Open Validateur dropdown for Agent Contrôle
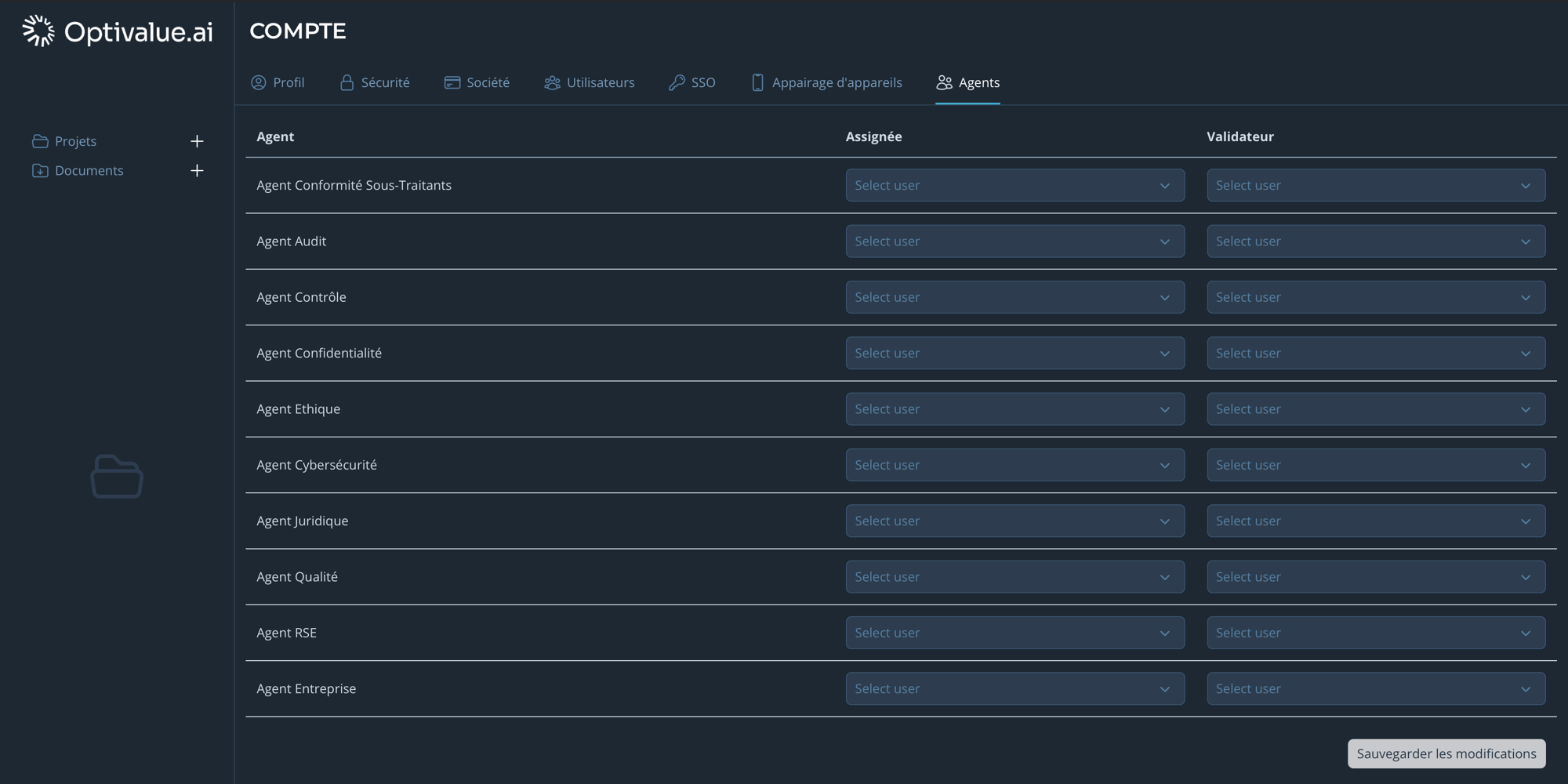The width and height of the screenshot is (1568, 784). pyautogui.click(x=1376, y=297)
